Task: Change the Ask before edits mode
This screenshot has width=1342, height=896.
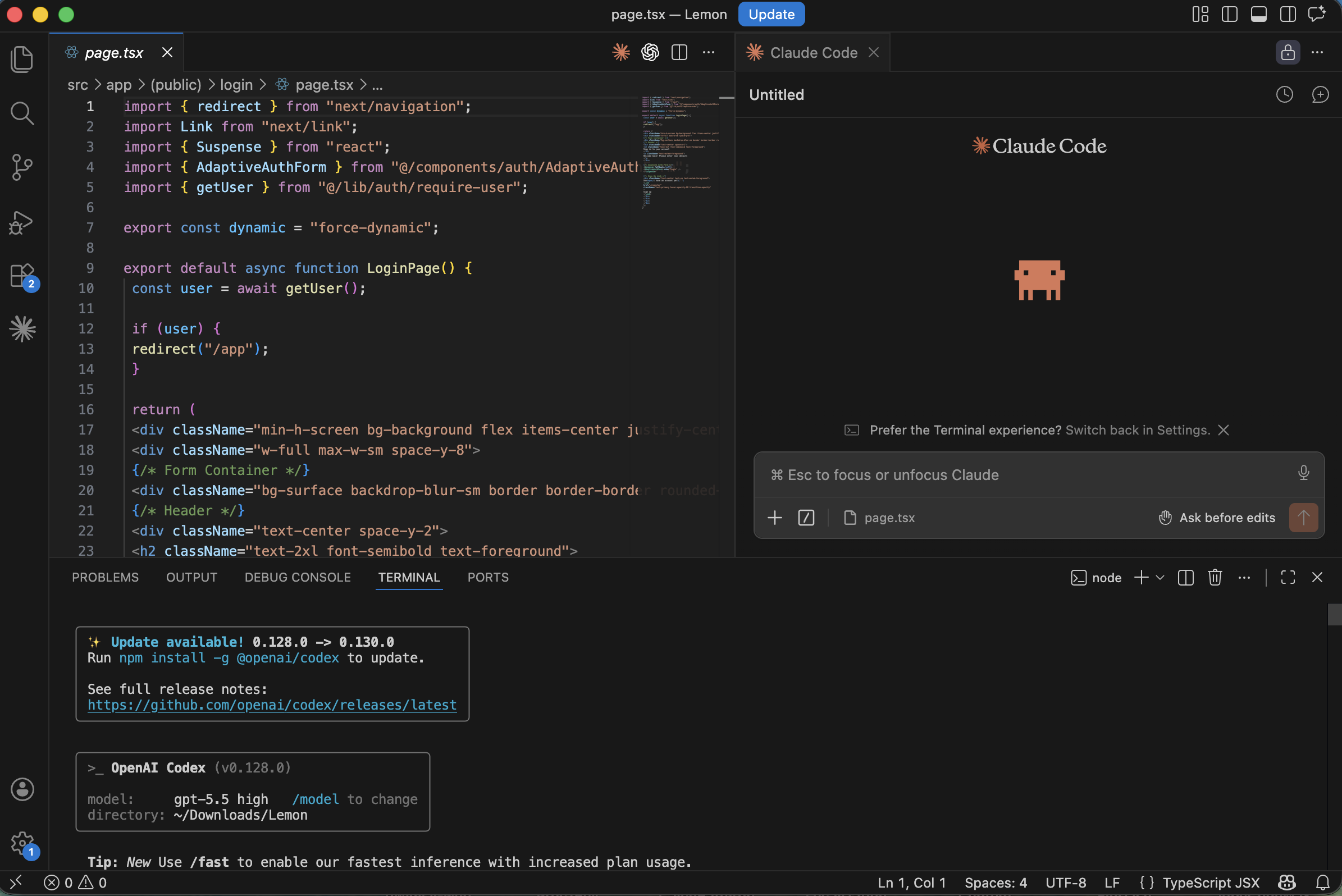Action: click(x=1216, y=518)
